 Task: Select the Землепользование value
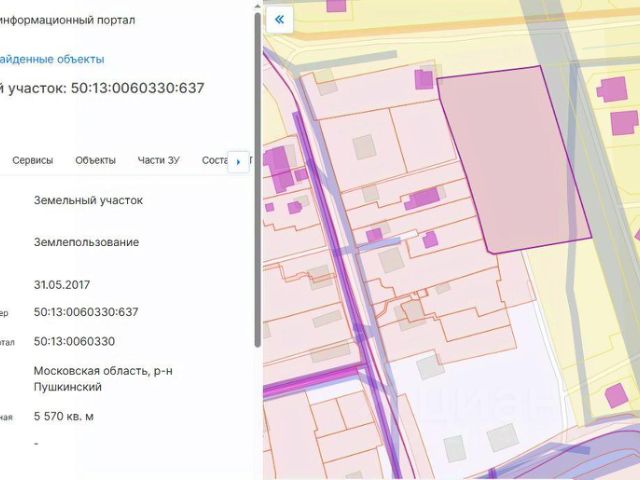(x=87, y=242)
